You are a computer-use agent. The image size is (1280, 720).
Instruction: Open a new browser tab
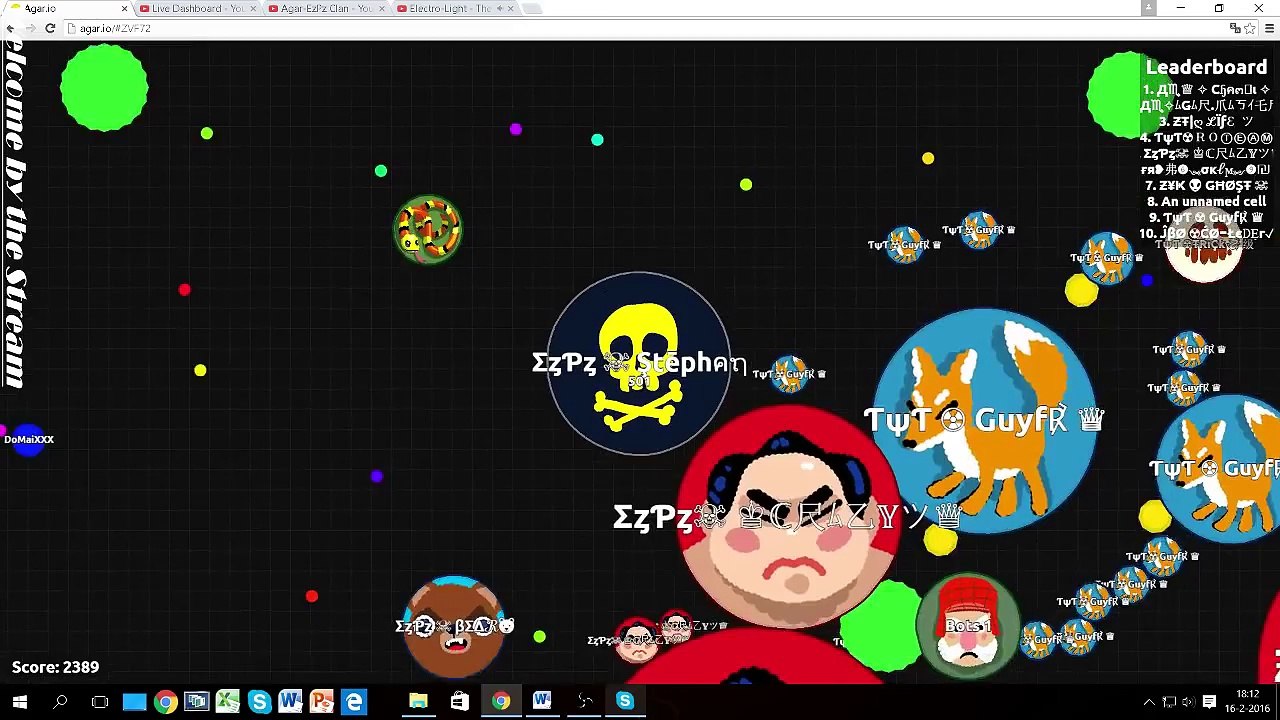(532, 8)
